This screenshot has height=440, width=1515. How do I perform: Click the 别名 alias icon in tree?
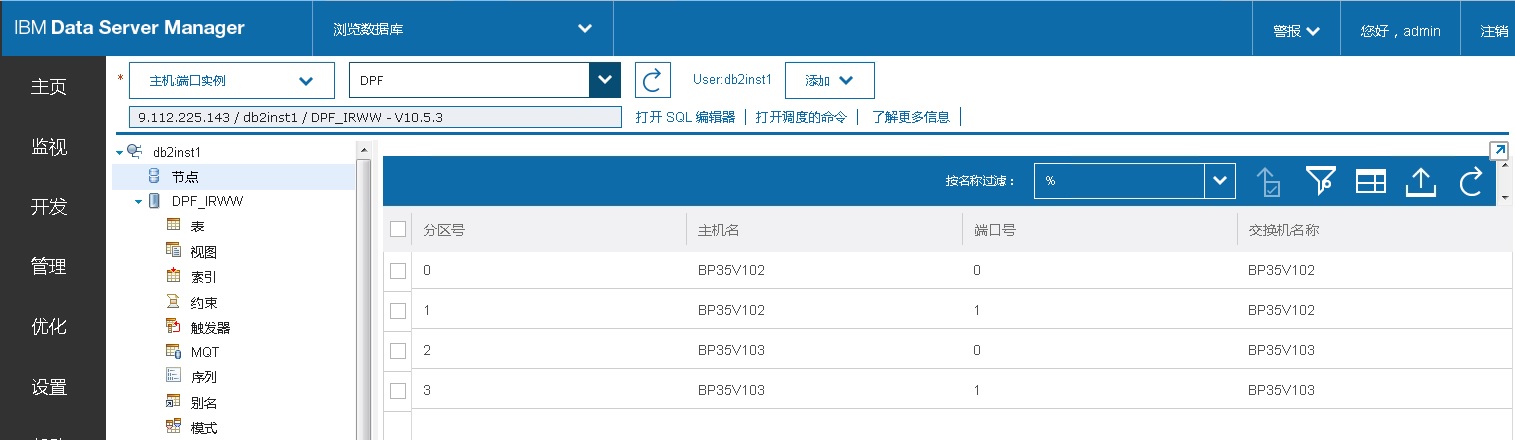172,402
